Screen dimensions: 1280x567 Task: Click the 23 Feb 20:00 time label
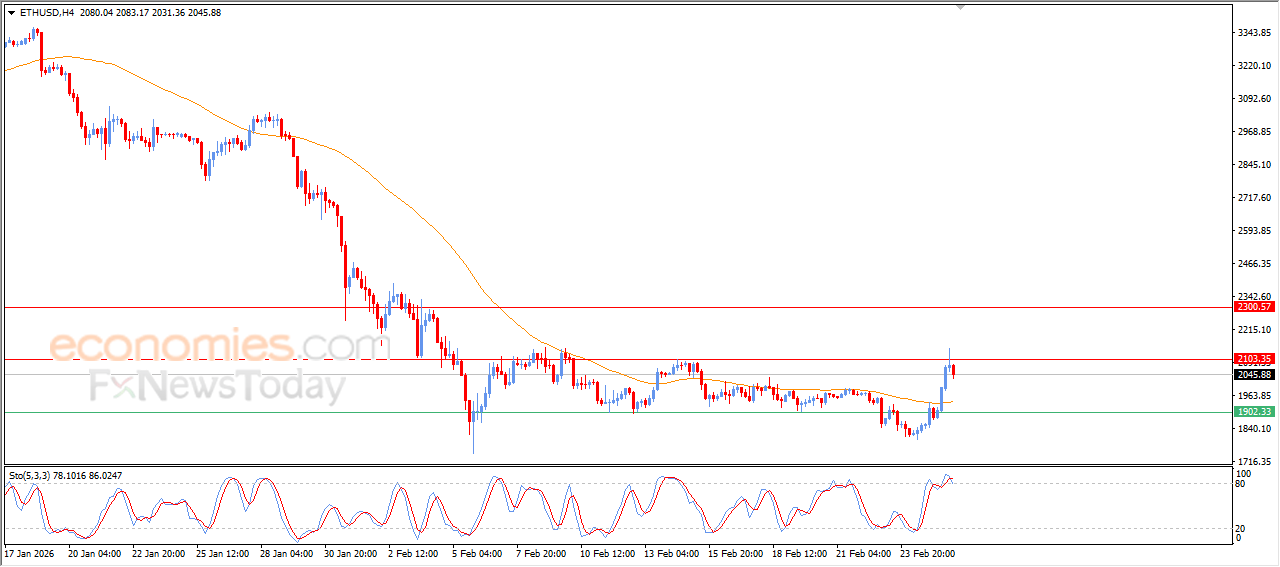coord(926,552)
